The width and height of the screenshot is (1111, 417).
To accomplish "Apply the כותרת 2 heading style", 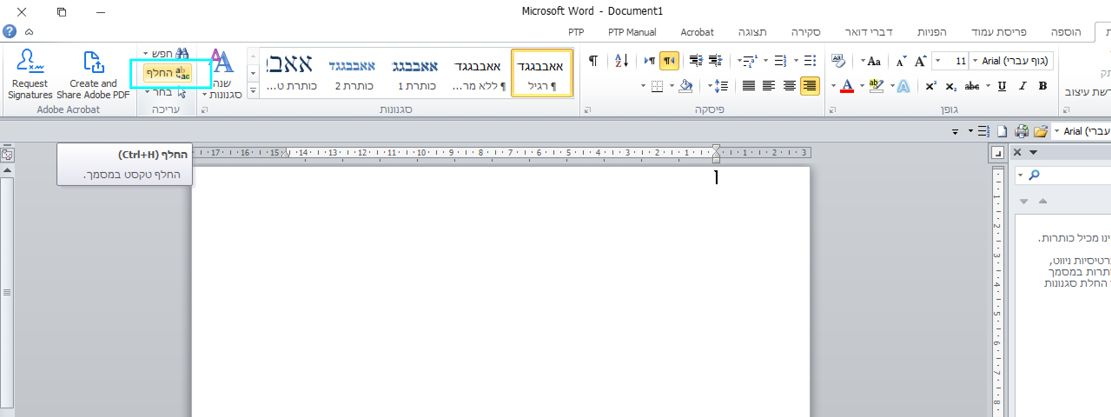I will click(x=352, y=74).
